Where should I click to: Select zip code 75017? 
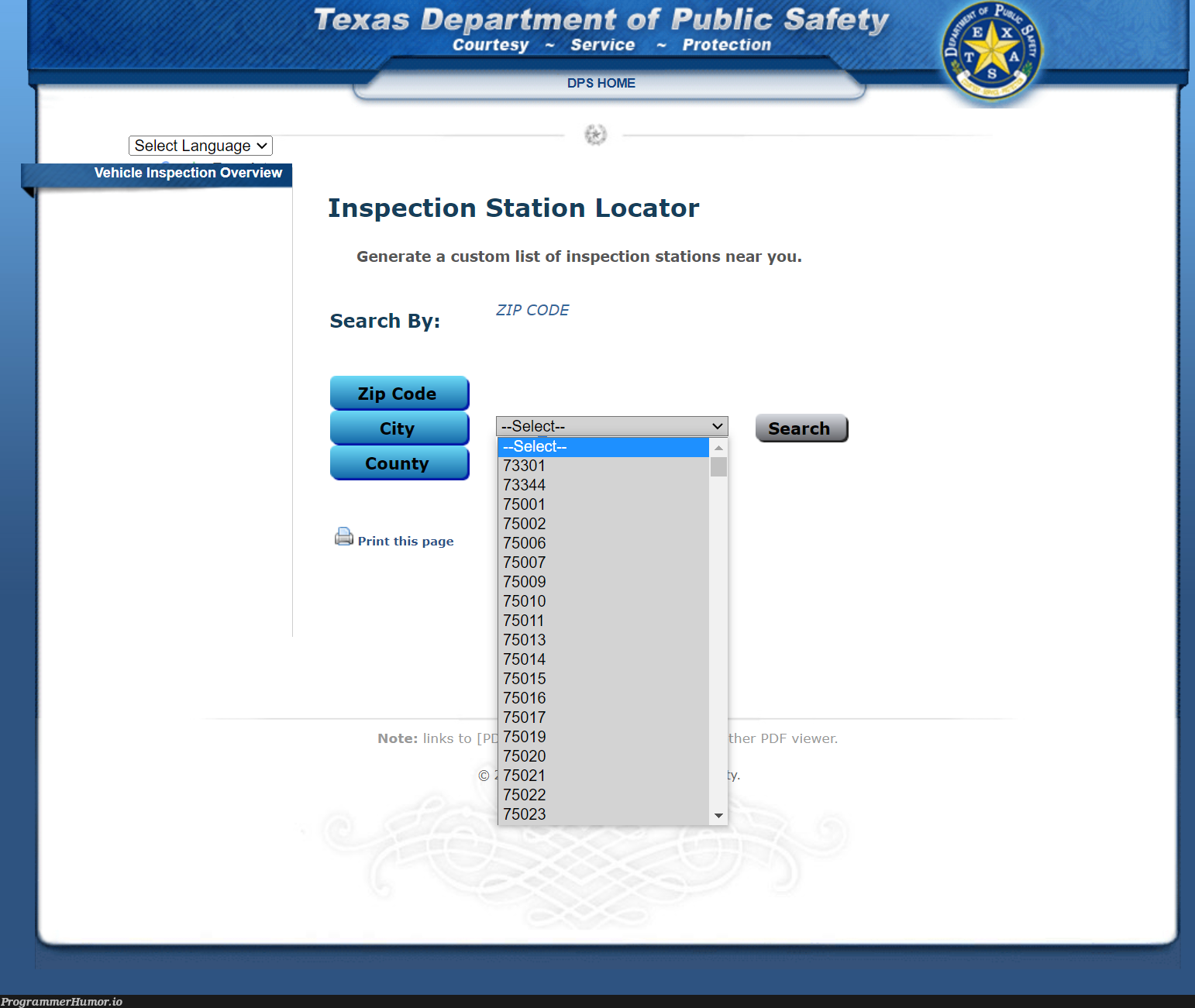coord(603,717)
